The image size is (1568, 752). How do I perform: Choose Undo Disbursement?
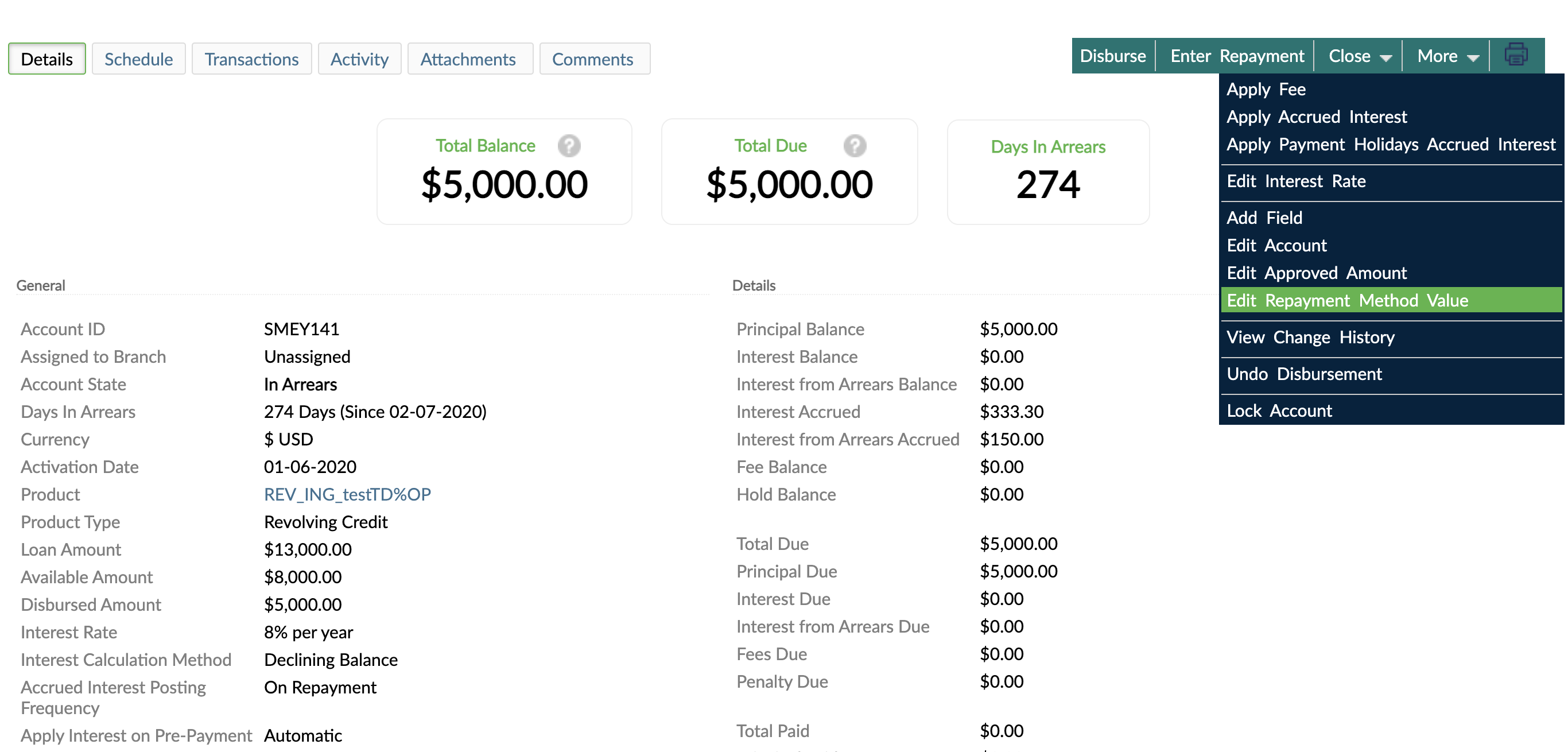coord(1305,373)
